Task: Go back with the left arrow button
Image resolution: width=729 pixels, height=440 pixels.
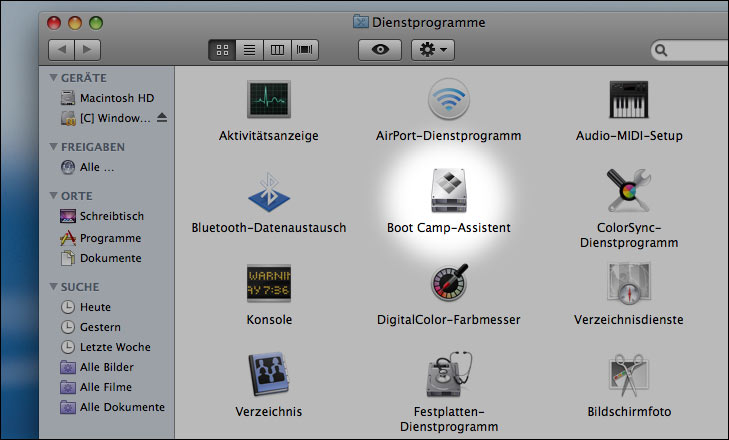Action: pyautogui.click(x=61, y=50)
